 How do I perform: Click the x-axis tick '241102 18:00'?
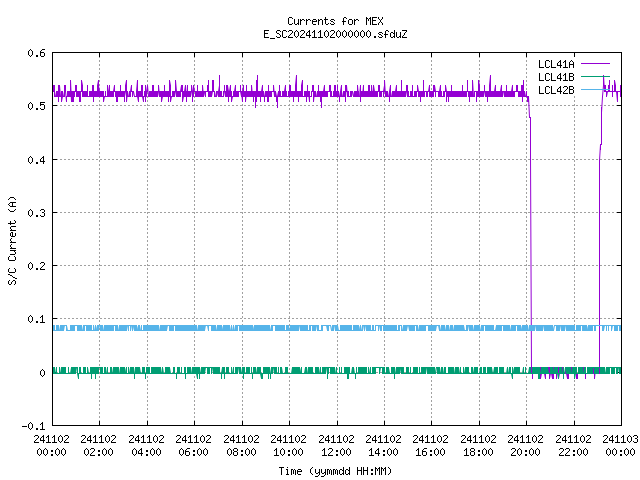click(x=478, y=446)
